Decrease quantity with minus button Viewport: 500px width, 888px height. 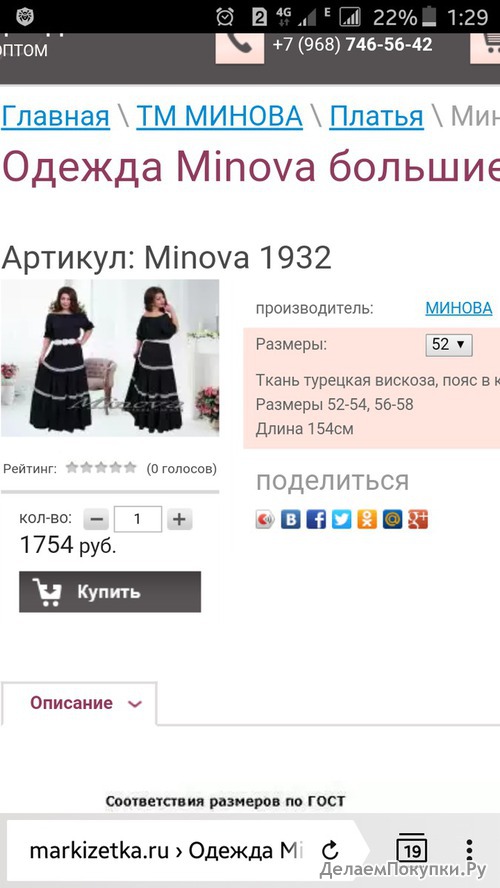pyautogui.click(x=96, y=519)
